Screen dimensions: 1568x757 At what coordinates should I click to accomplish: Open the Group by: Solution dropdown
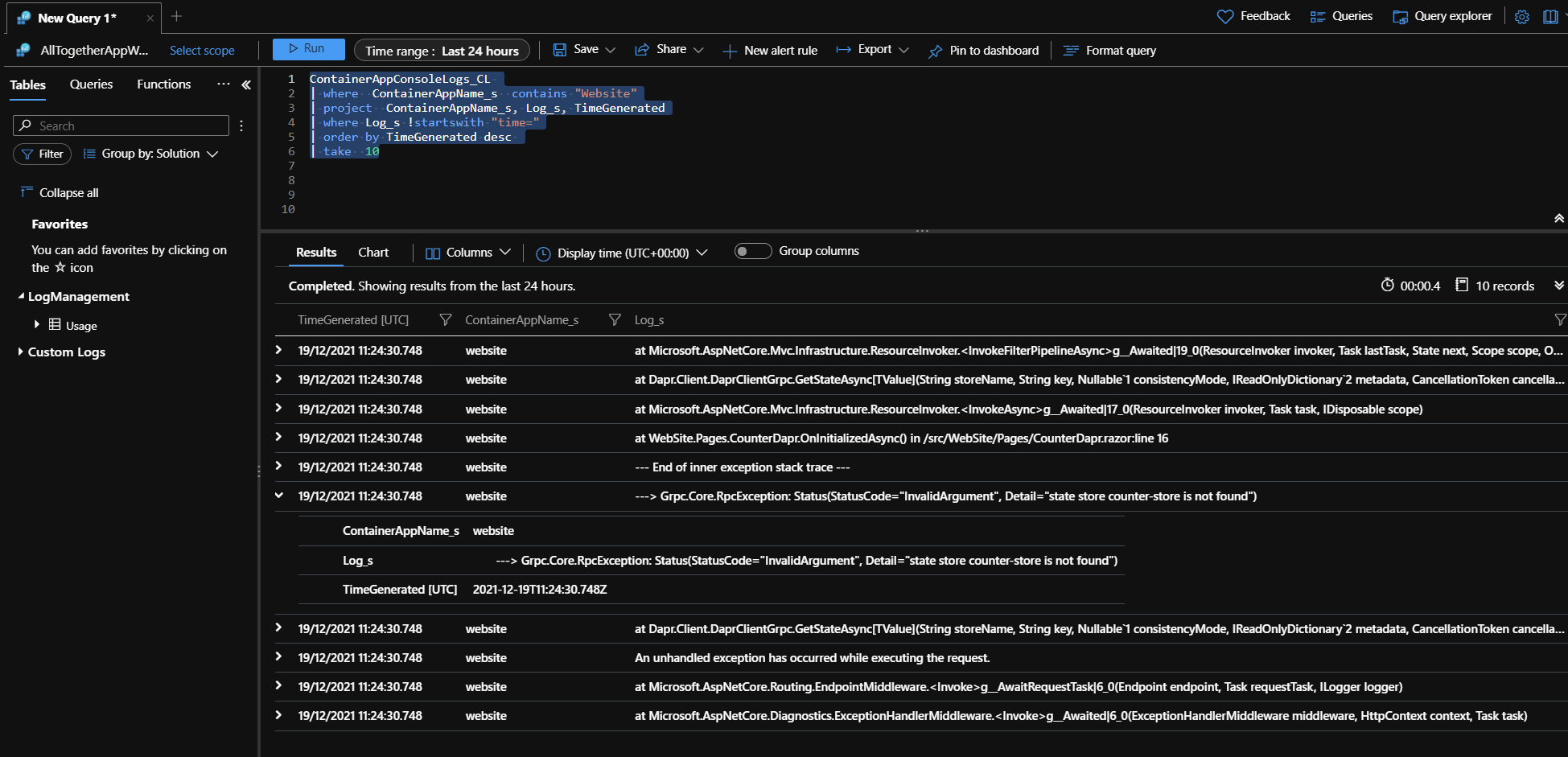pyautogui.click(x=151, y=154)
